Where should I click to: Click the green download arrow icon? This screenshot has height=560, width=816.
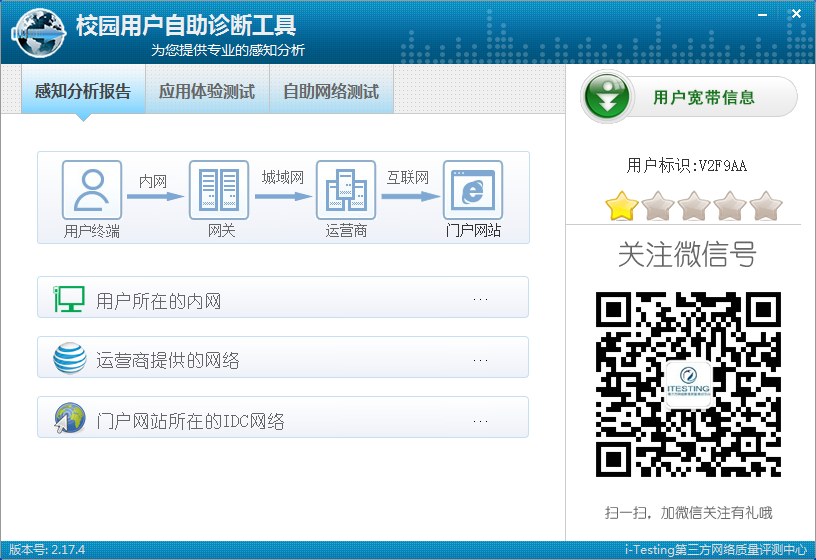[607, 97]
